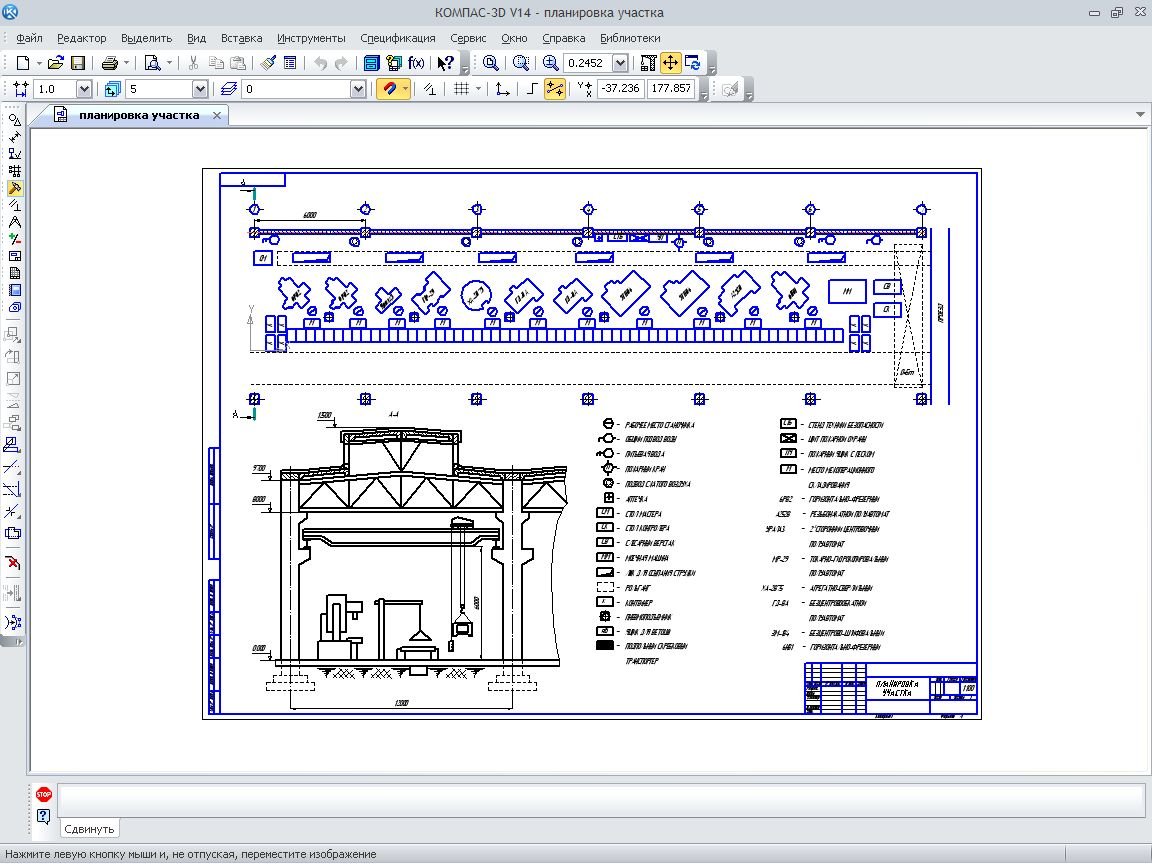The height and width of the screenshot is (864, 1152).
Task: Toggle the highlighted rounding button beside coordinates
Action: (x=554, y=89)
